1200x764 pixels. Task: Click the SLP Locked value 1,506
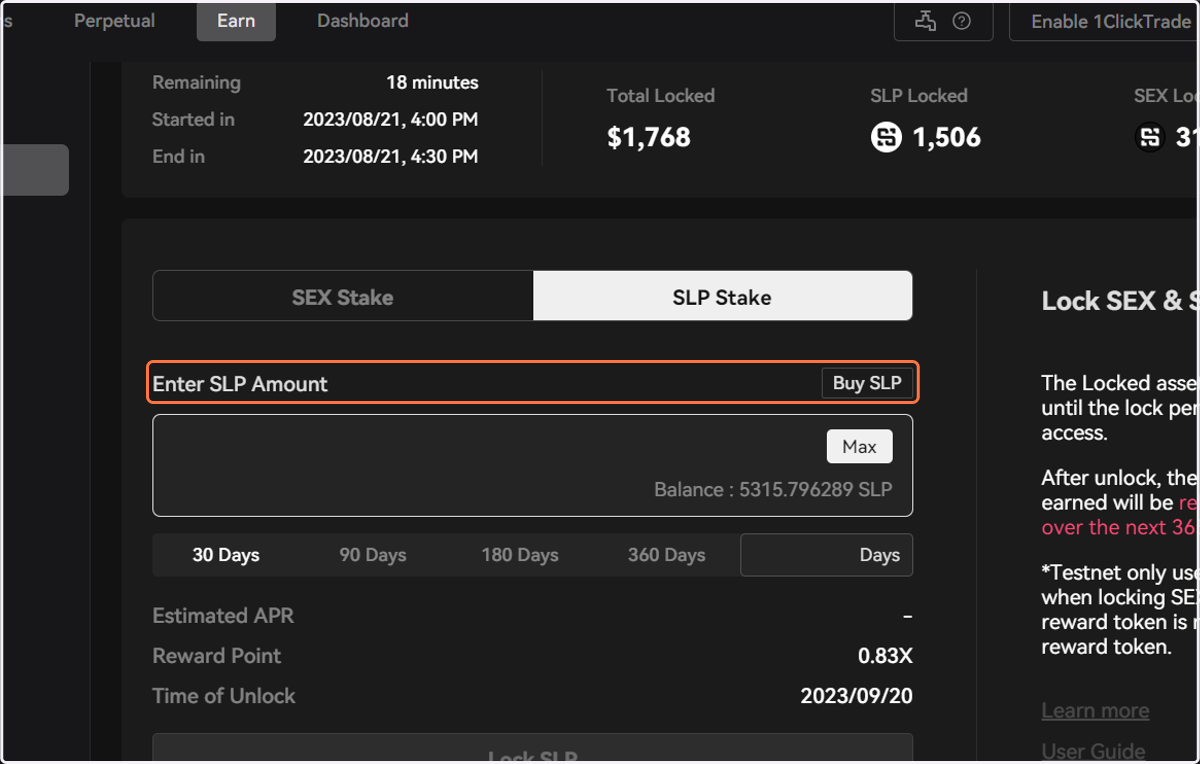click(x=947, y=137)
